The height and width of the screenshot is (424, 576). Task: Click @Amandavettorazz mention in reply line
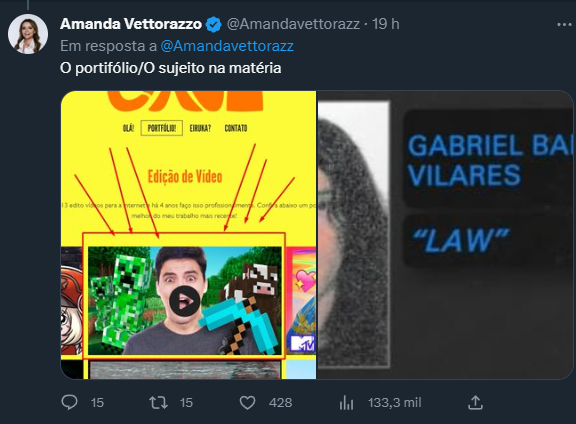pyautogui.click(x=227, y=46)
